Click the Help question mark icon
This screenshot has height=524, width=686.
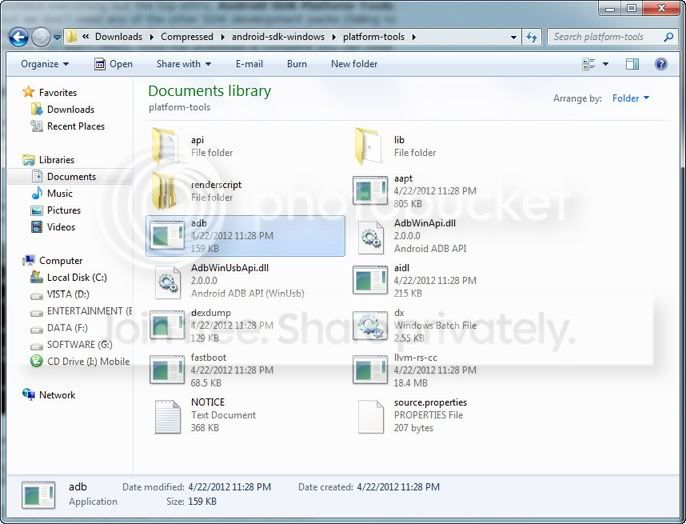tap(661, 64)
